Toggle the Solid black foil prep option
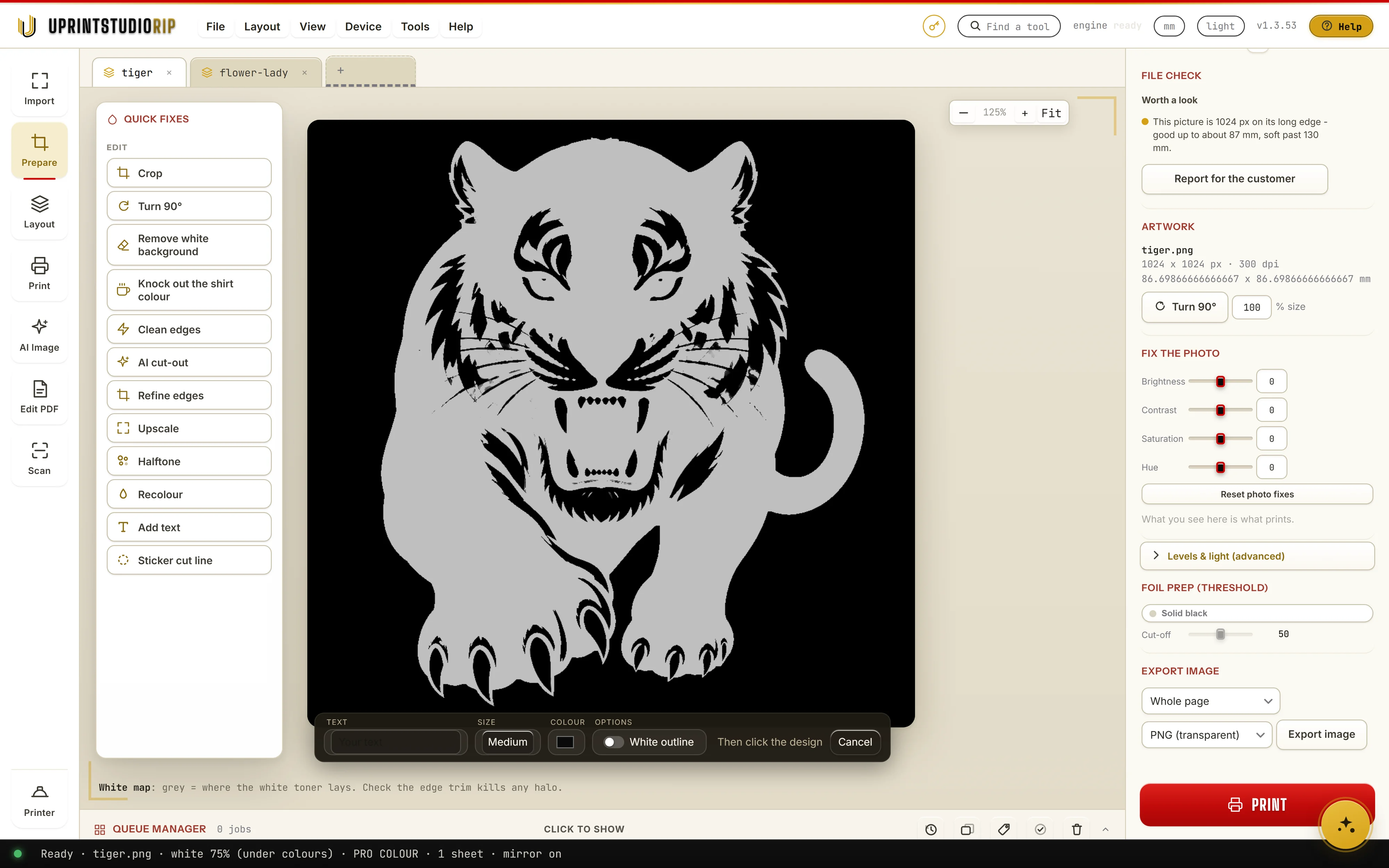 tap(1257, 613)
